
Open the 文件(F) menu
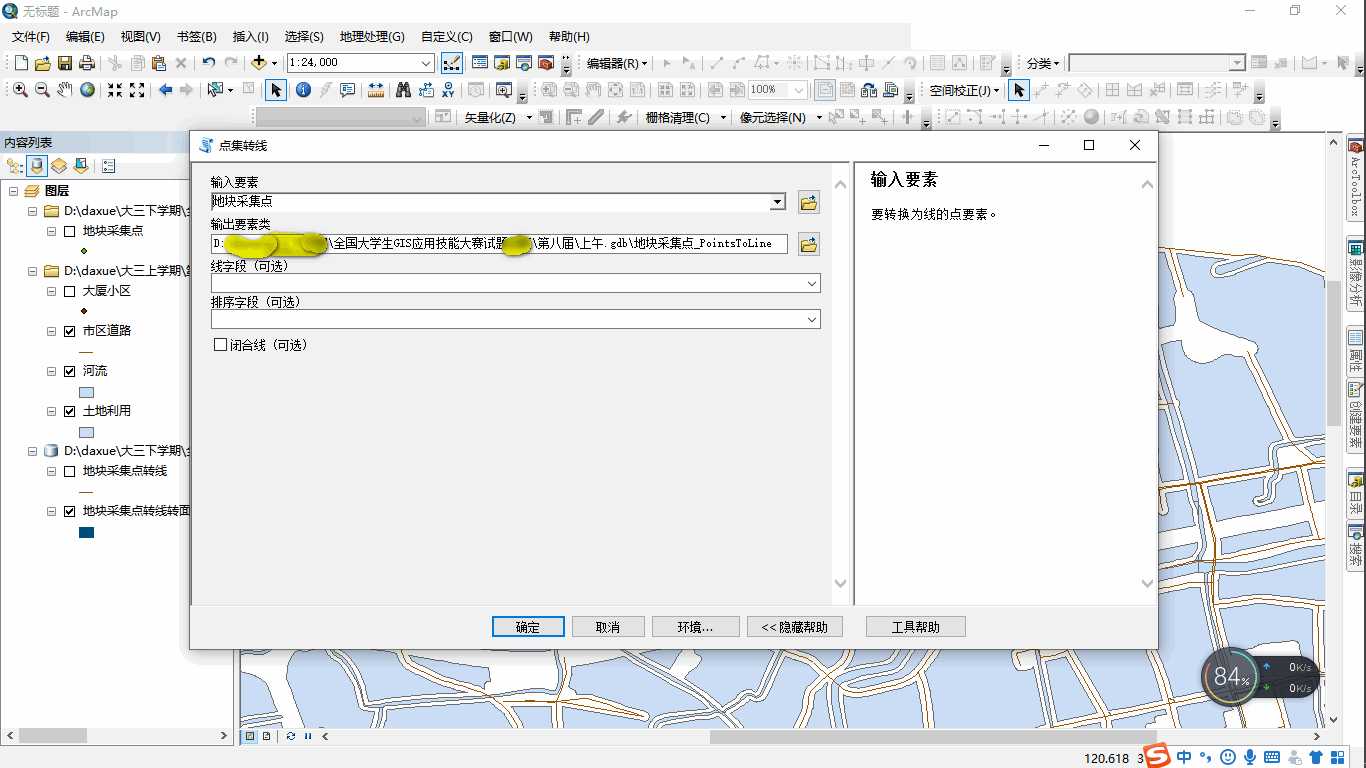[31, 37]
